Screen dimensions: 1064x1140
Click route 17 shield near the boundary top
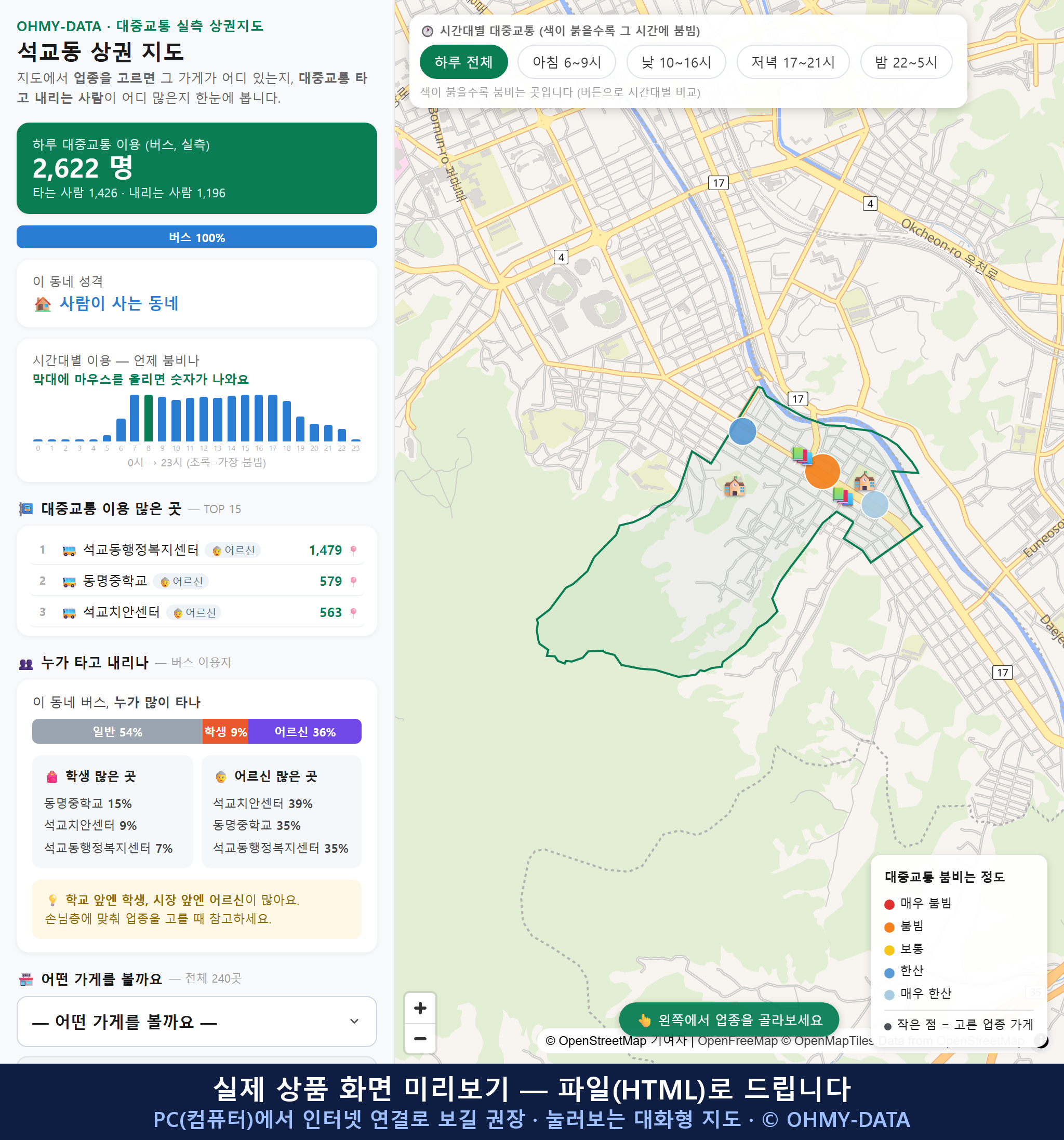(x=797, y=398)
